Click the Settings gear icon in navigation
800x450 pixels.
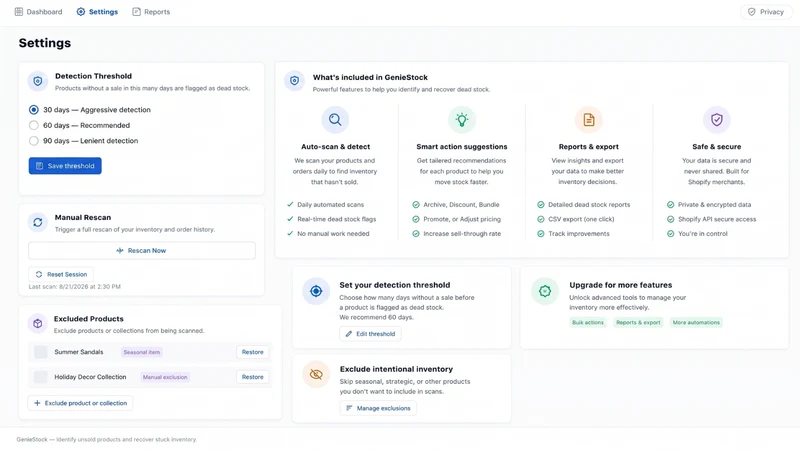click(x=81, y=12)
